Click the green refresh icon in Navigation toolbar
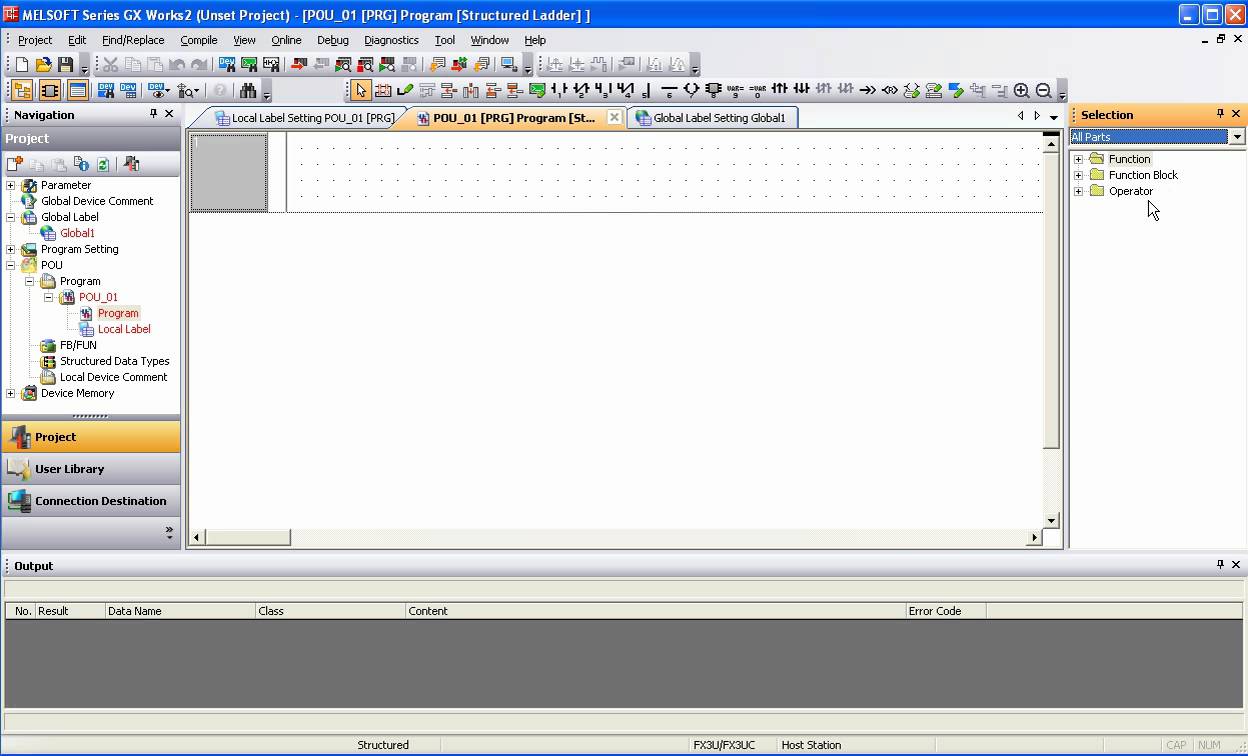1248x756 pixels. 102,164
